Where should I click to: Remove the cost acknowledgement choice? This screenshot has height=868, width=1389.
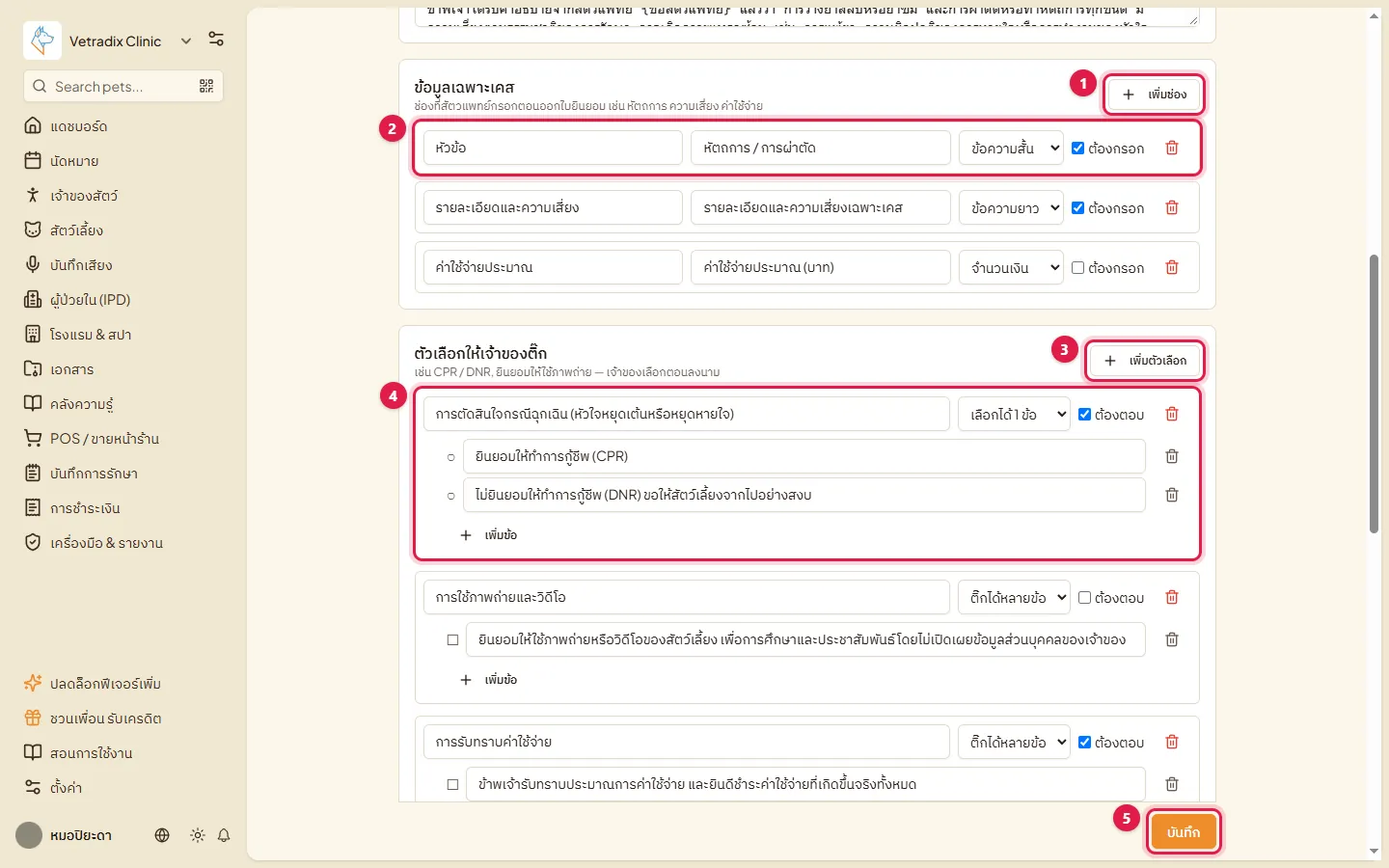[x=1172, y=784]
